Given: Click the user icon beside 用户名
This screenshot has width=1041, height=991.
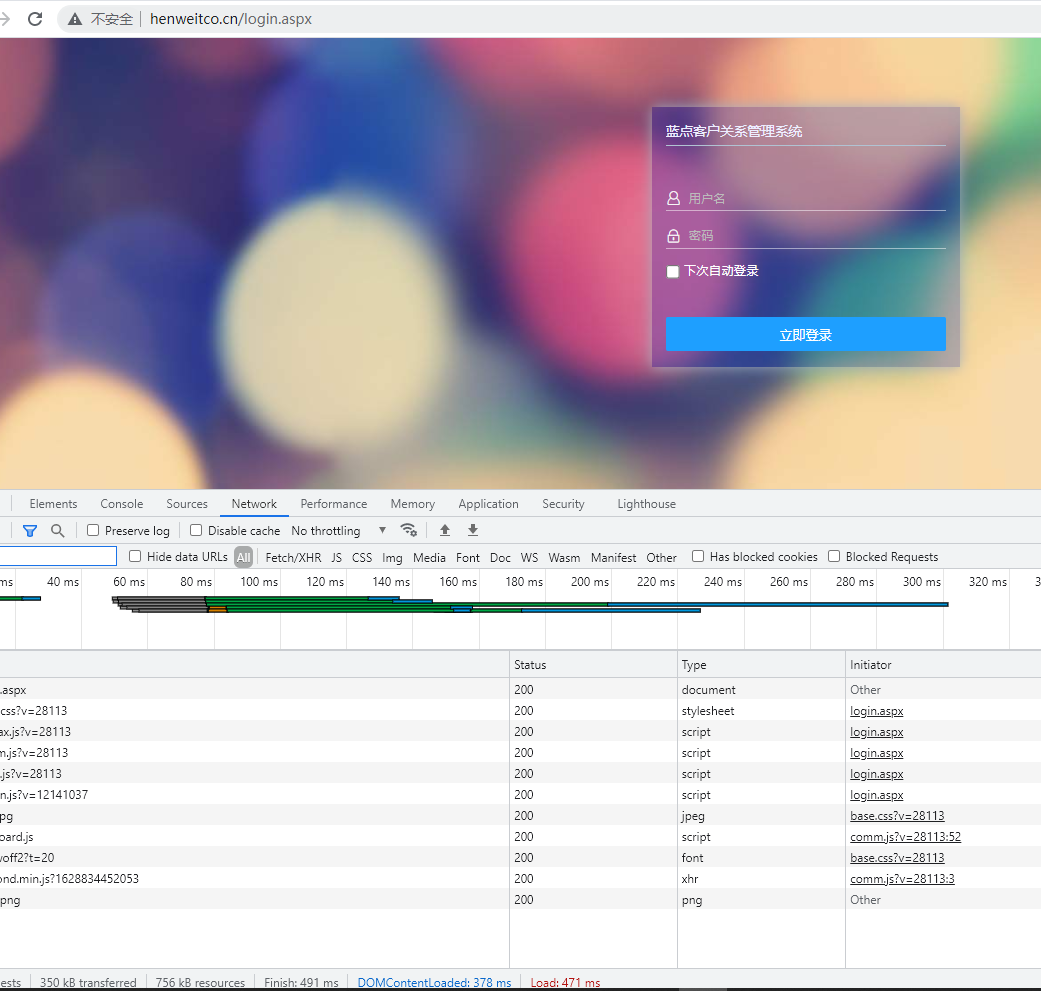Looking at the screenshot, I should (x=673, y=198).
